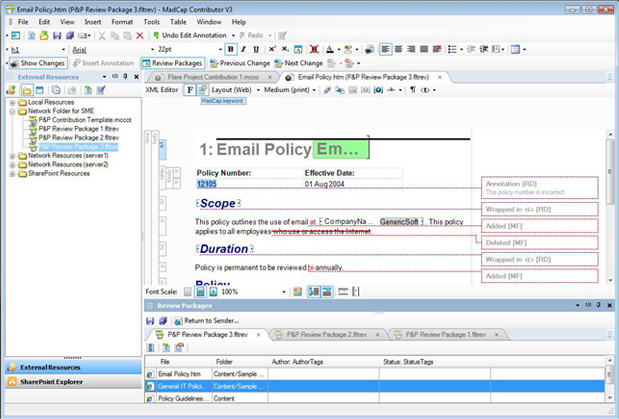Open the h1 style dropdown

tap(63, 50)
